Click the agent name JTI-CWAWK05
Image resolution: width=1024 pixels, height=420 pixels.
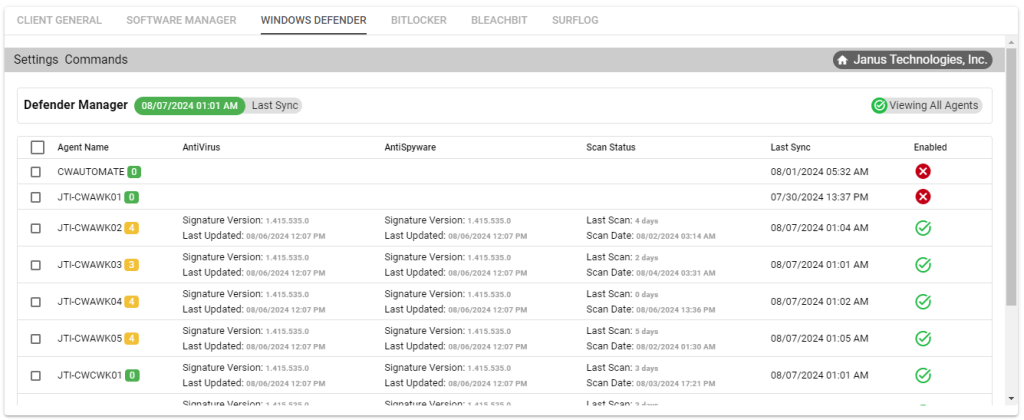click(x=89, y=338)
